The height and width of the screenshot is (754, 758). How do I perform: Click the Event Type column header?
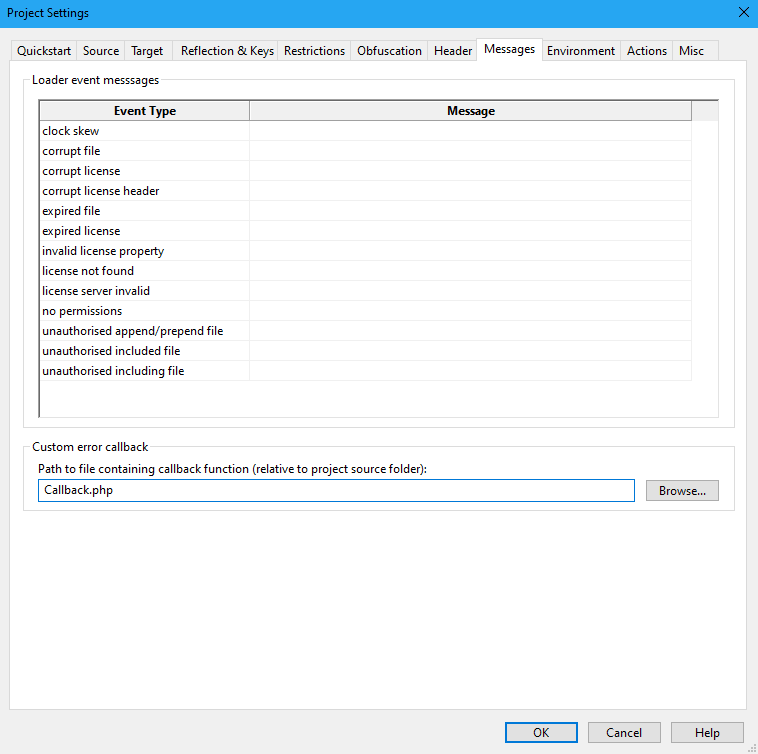(144, 111)
